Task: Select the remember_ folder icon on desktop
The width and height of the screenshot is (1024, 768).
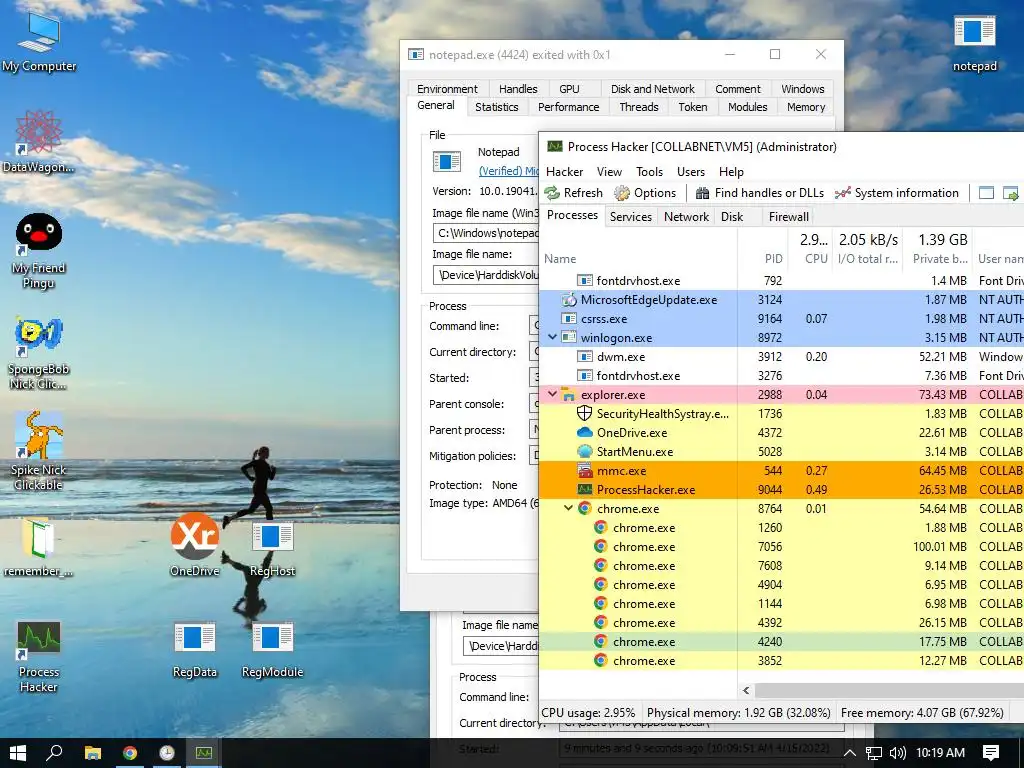Action: 39,547
